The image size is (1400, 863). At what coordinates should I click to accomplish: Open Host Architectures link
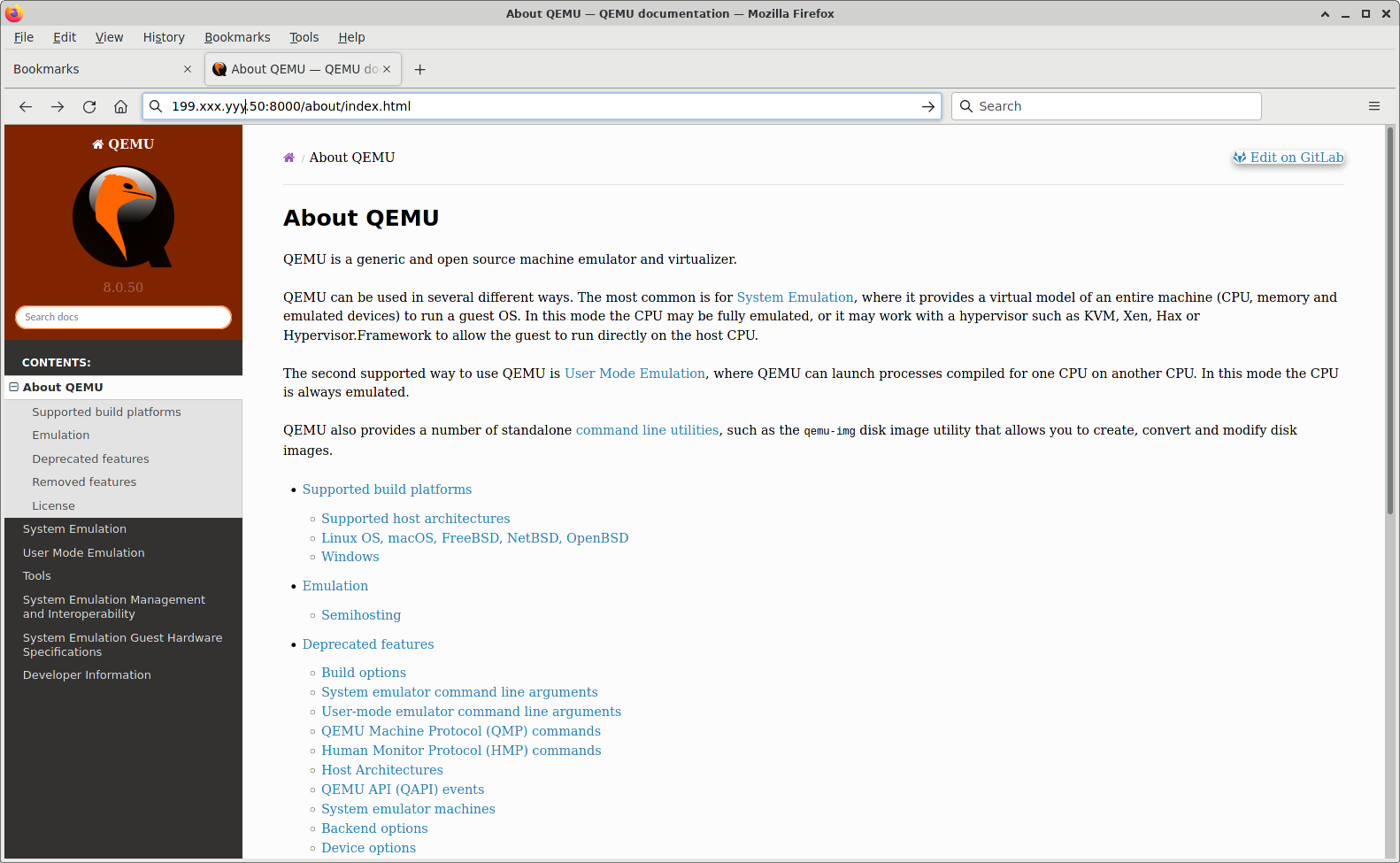382,770
